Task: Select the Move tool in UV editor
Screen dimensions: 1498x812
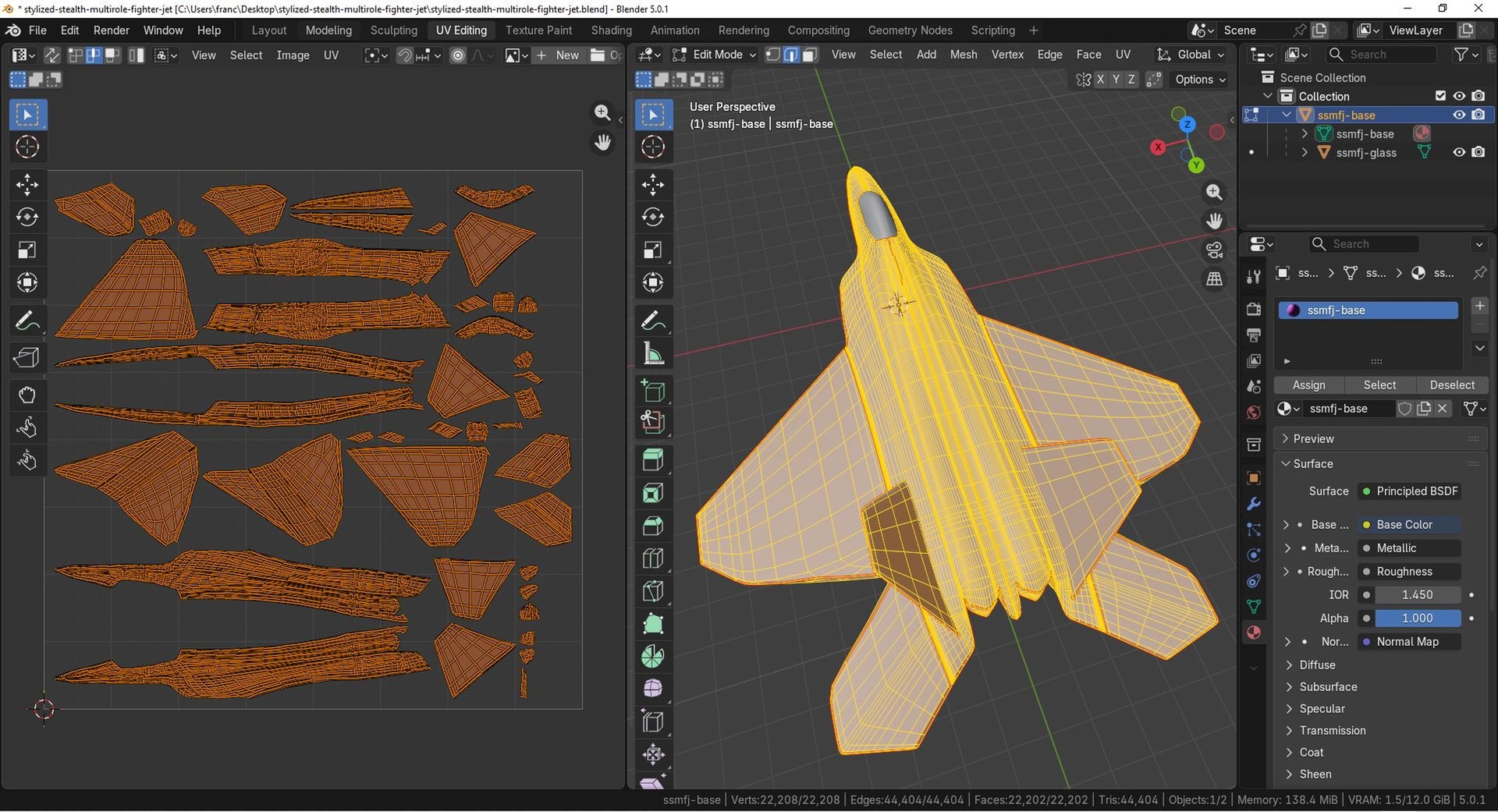Action: [x=27, y=185]
